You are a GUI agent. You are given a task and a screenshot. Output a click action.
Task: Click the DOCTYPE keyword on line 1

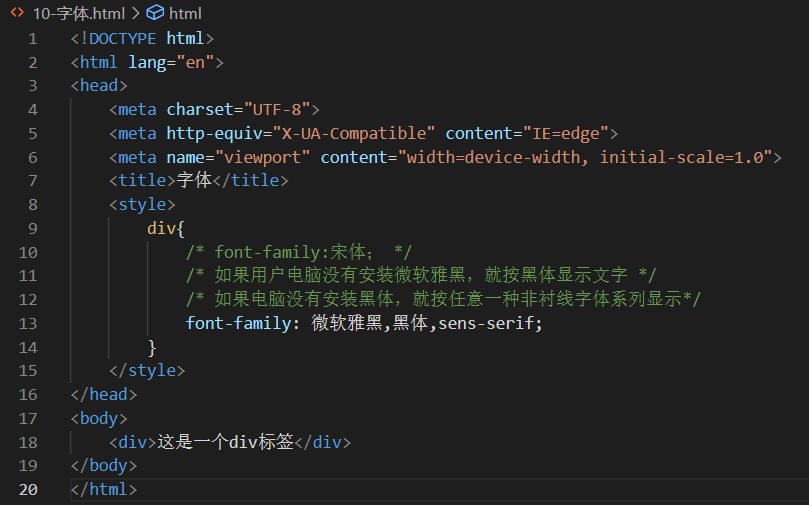coord(123,39)
